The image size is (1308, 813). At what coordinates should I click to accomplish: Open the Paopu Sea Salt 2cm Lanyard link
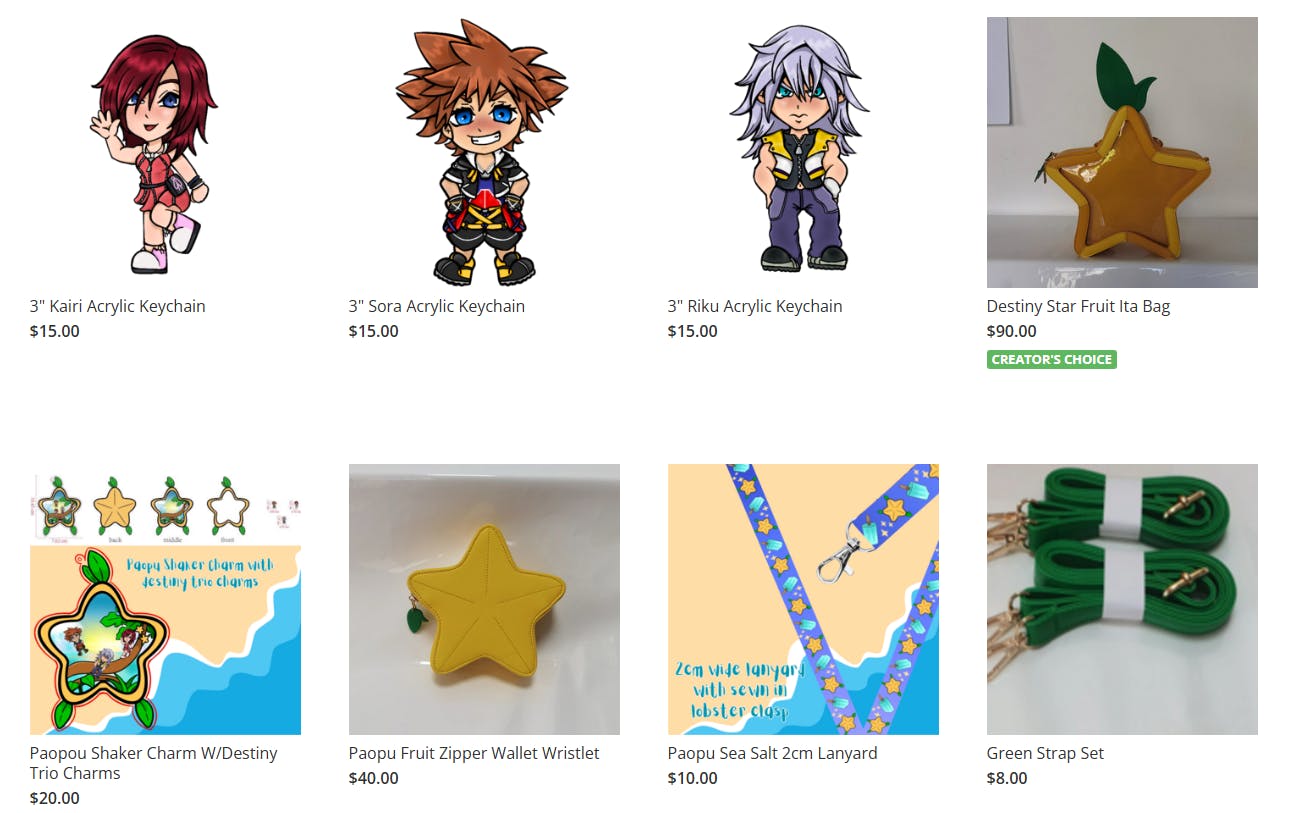773,753
